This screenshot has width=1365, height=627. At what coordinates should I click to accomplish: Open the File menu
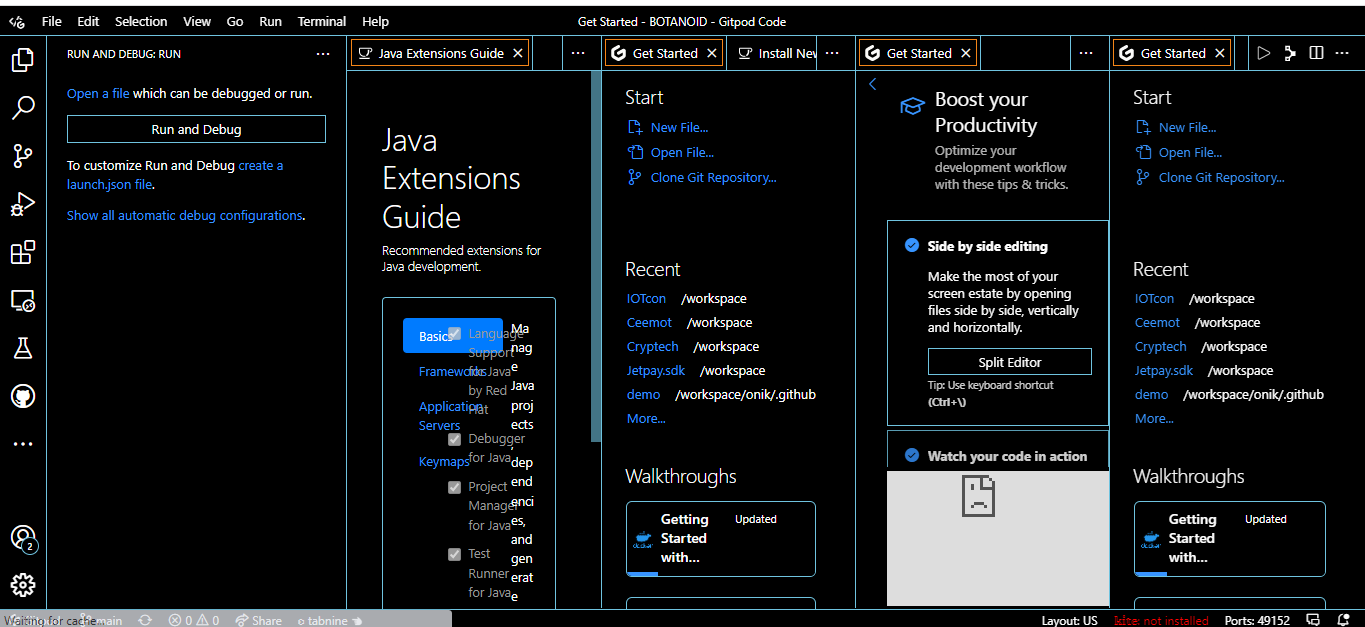tap(51, 21)
